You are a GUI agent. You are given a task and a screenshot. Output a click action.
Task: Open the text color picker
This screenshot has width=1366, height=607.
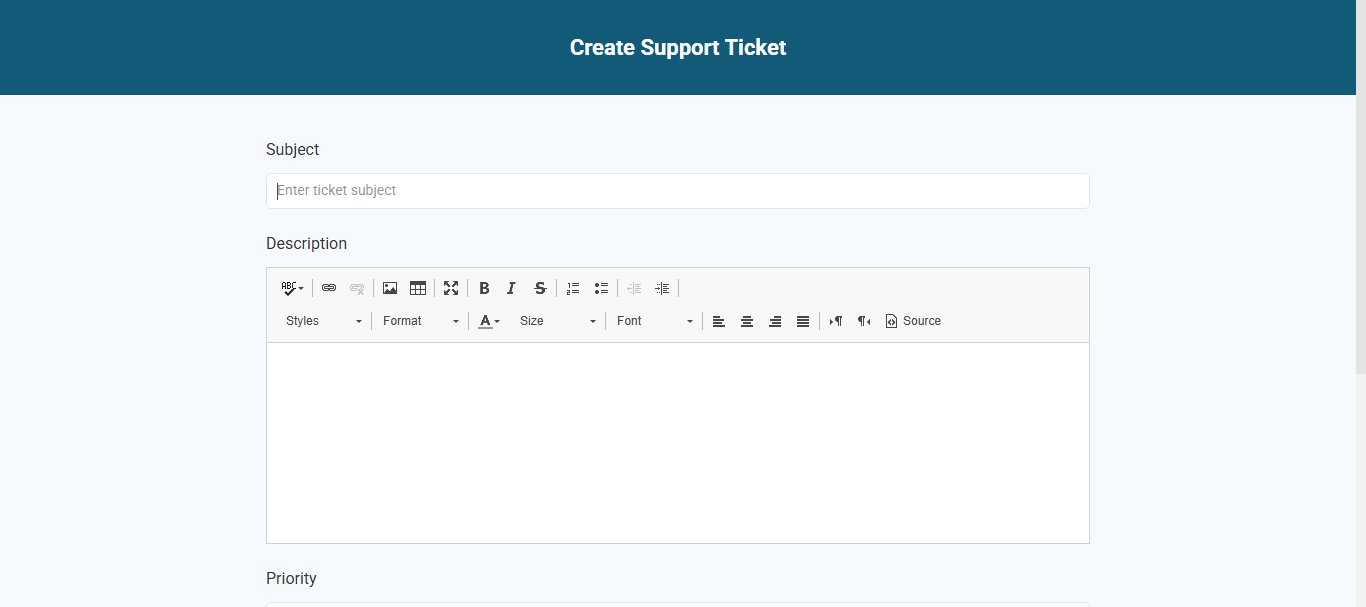(x=488, y=321)
